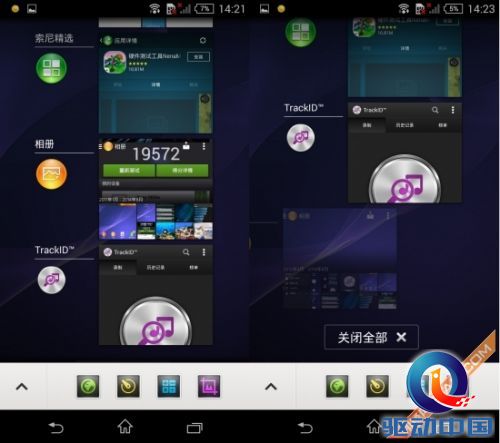
Task: Tap search icon in left TrackID thumbnail
Action: [x=186, y=252]
